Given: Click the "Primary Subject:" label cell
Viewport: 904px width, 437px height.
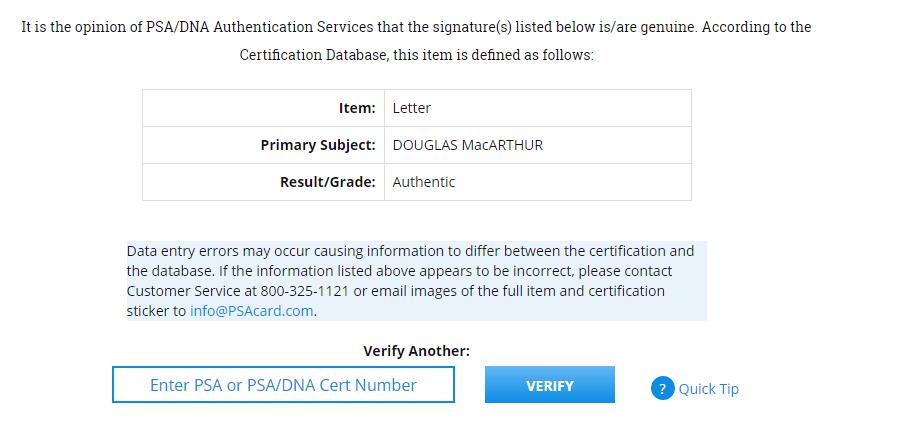Looking at the screenshot, I should pyautogui.click(x=318, y=145).
